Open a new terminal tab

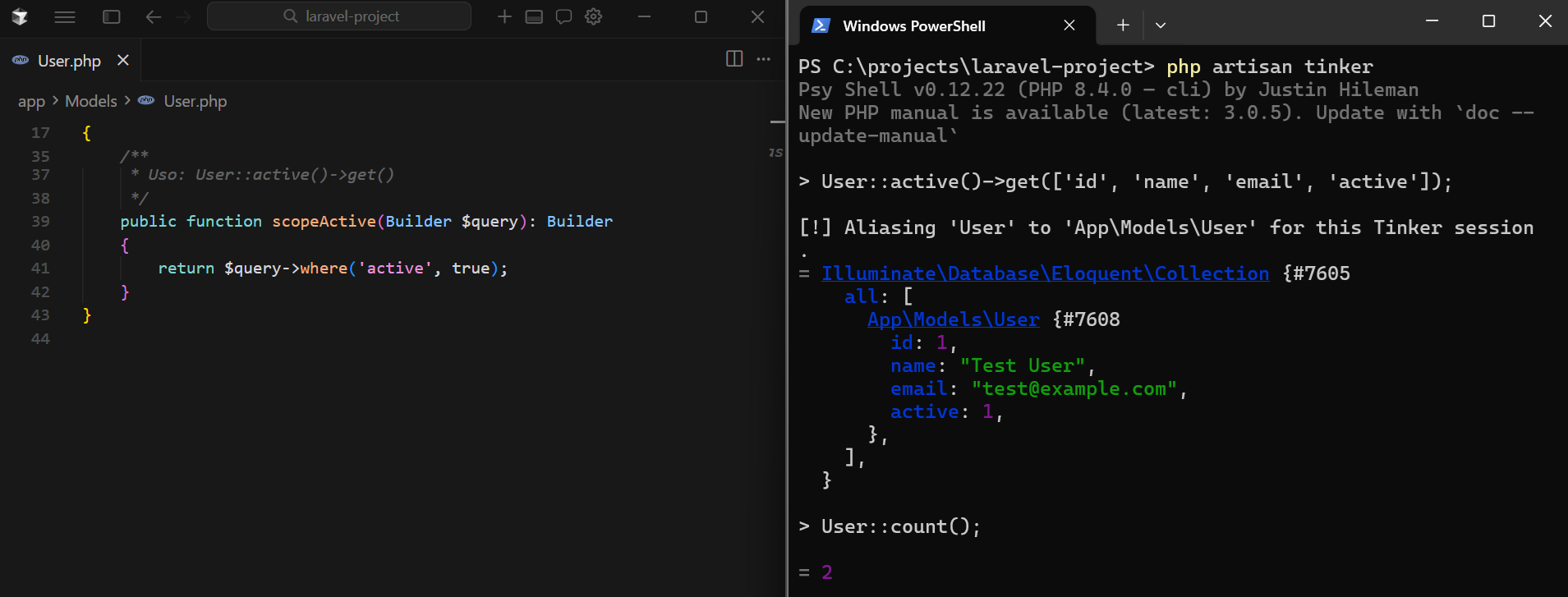click(x=1123, y=25)
